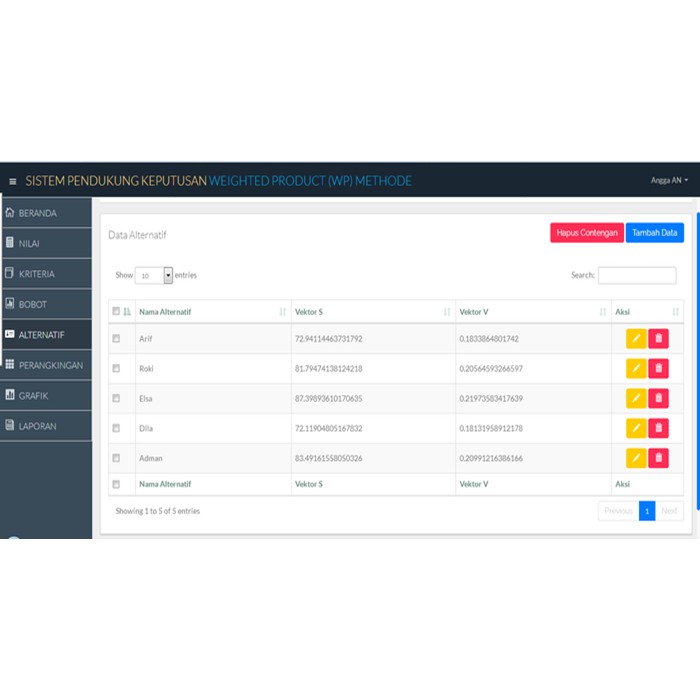The height and width of the screenshot is (700, 700).
Task: Check the checkbox for the Elsa row
Action: tap(116, 398)
